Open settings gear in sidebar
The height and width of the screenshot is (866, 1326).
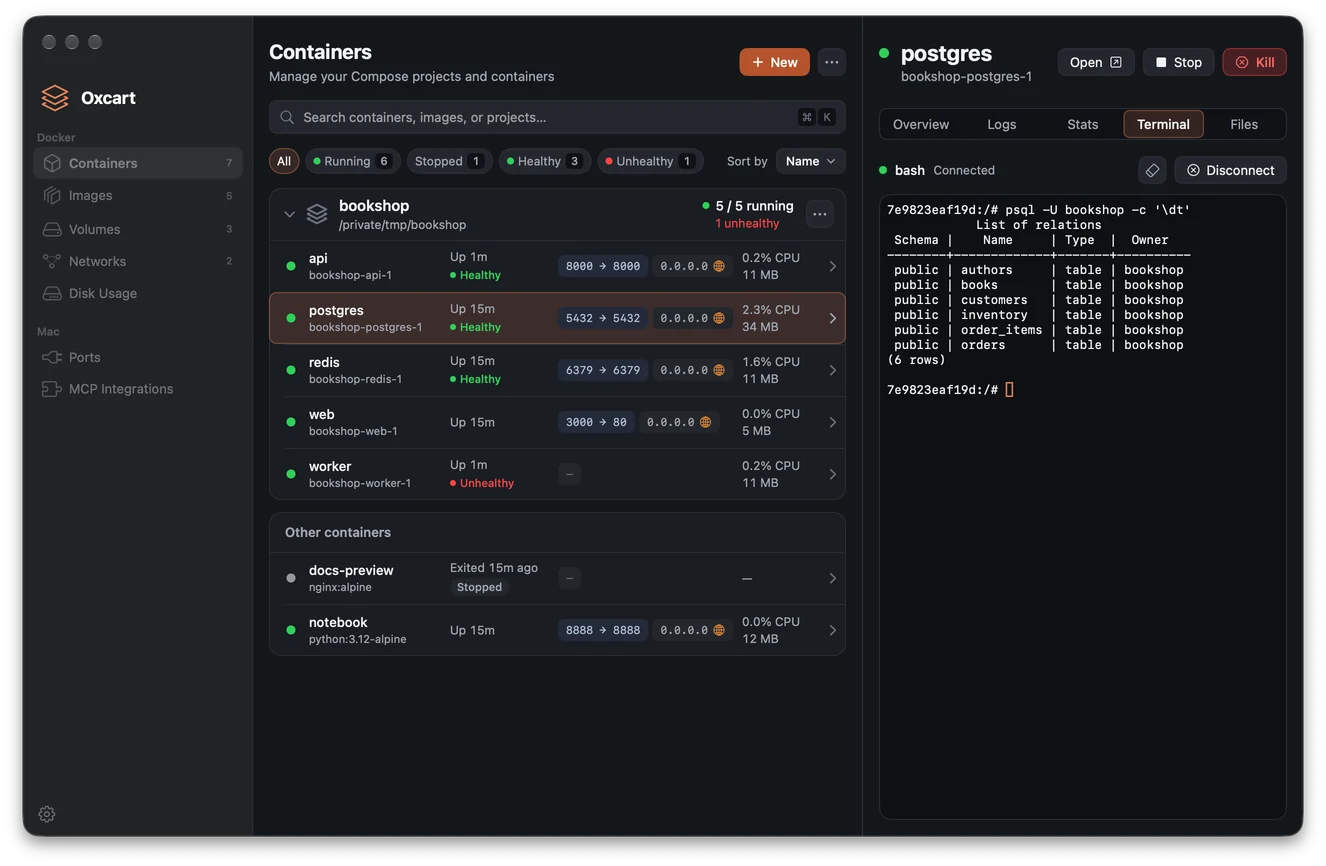click(x=47, y=814)
